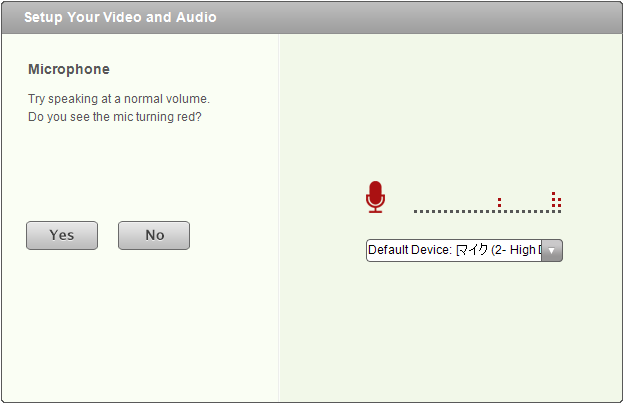Click the left end of the level meter

[x=415, y=211]
